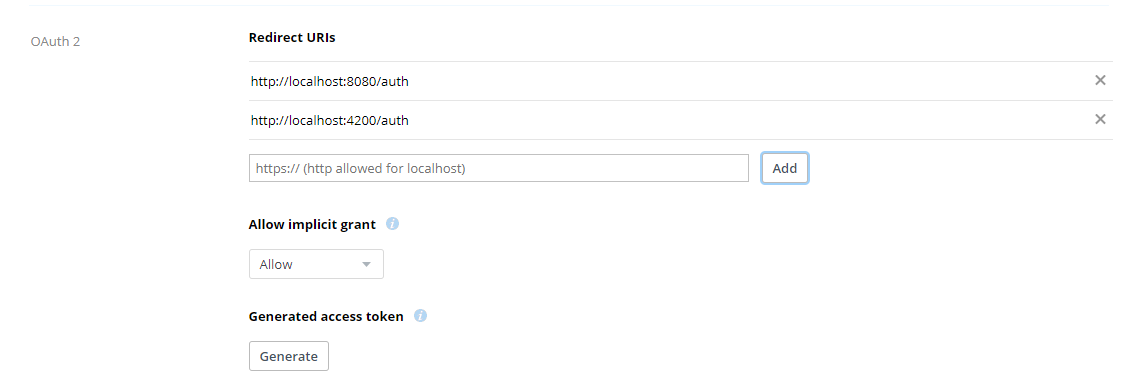
Task: Focus the https:// redirect URI input field
Action: pyautogui.click(x=498, y=168)
